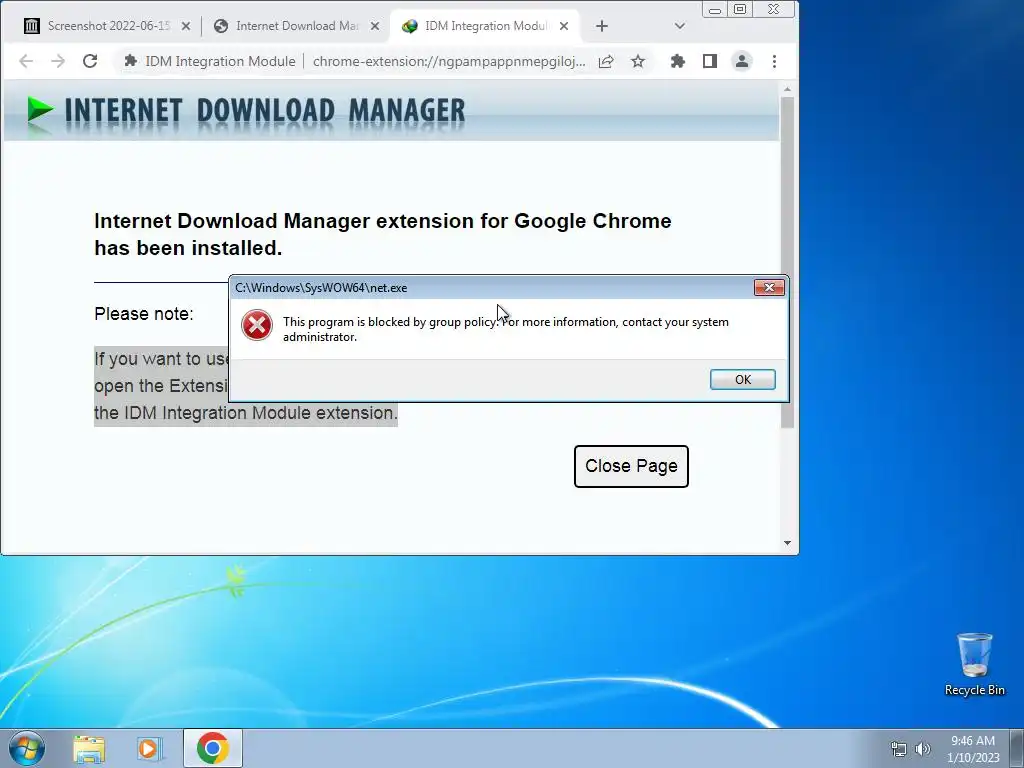Launch Windows Media Player from taskbar

[x=150, y=748]
